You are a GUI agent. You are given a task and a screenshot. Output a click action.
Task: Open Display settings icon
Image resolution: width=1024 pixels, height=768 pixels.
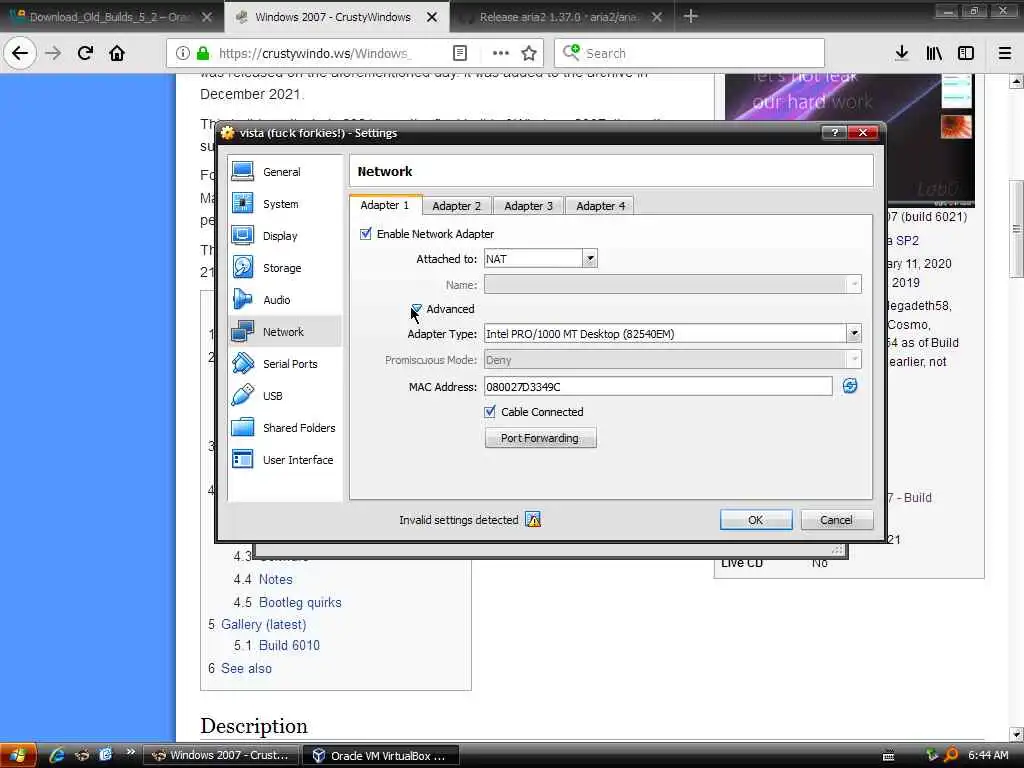pos(242,236)
